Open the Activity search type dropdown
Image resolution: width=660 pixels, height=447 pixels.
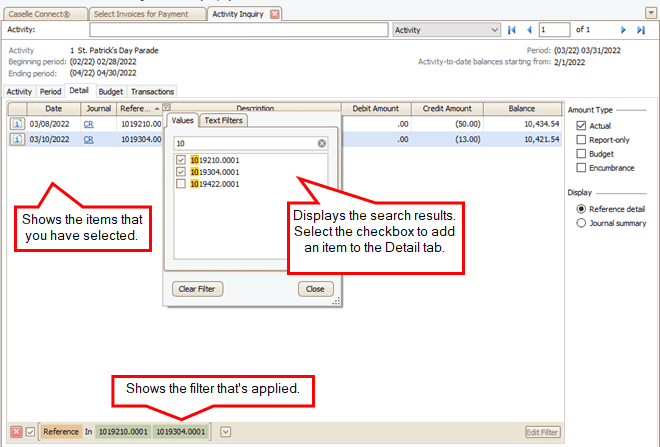coord(494,30)
